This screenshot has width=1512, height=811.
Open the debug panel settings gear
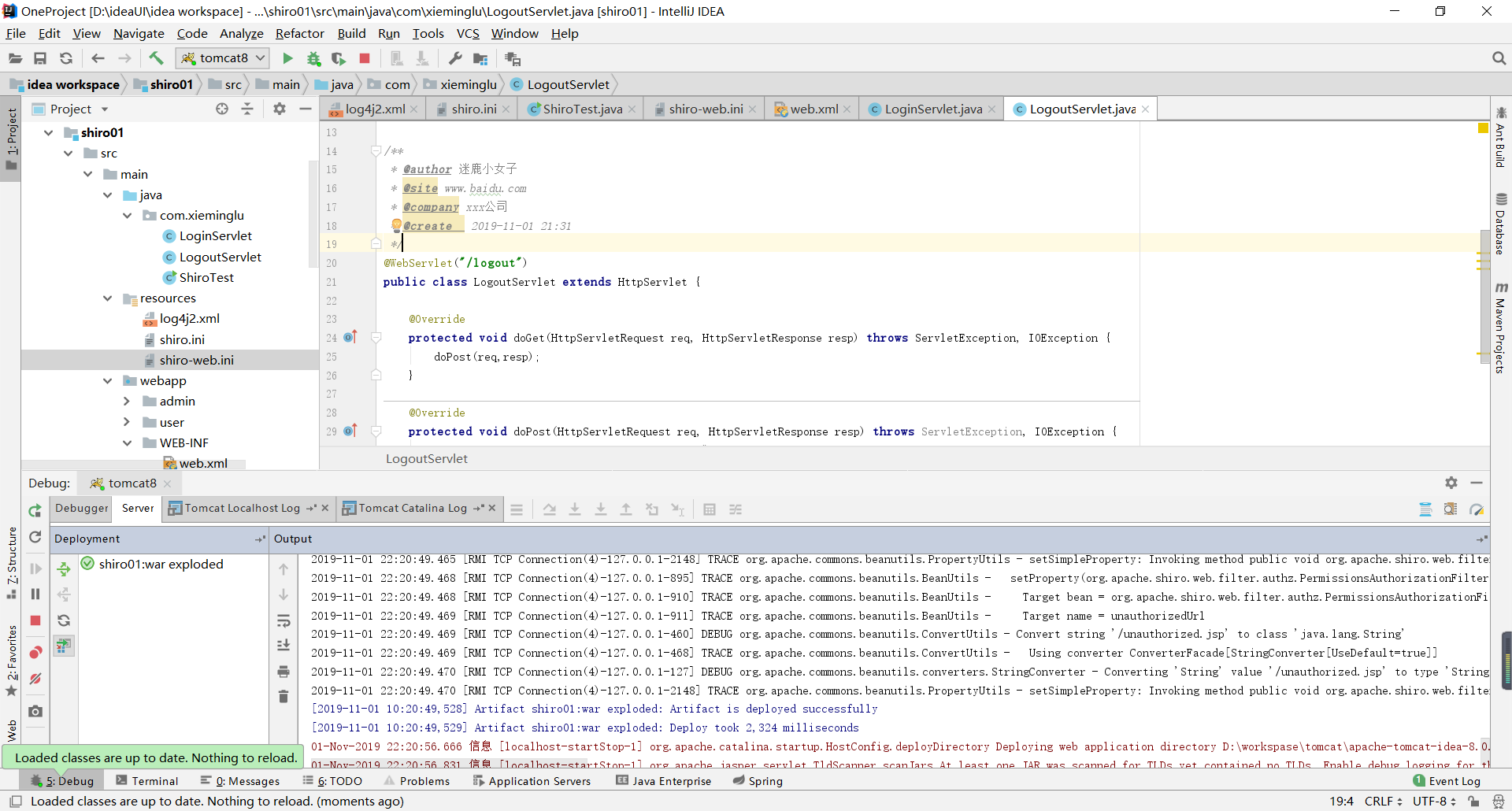pos(1451,483)
